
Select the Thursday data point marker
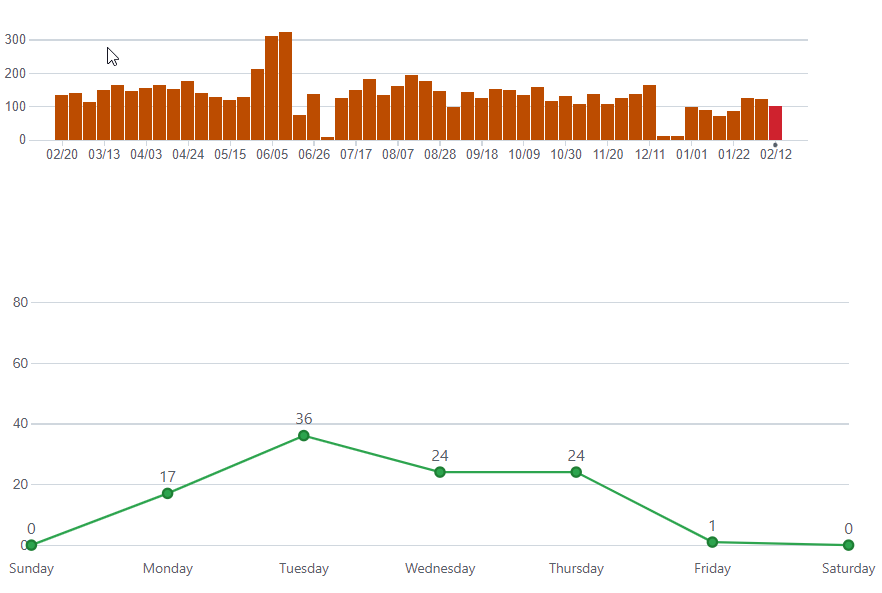click(x=576, y=472)
